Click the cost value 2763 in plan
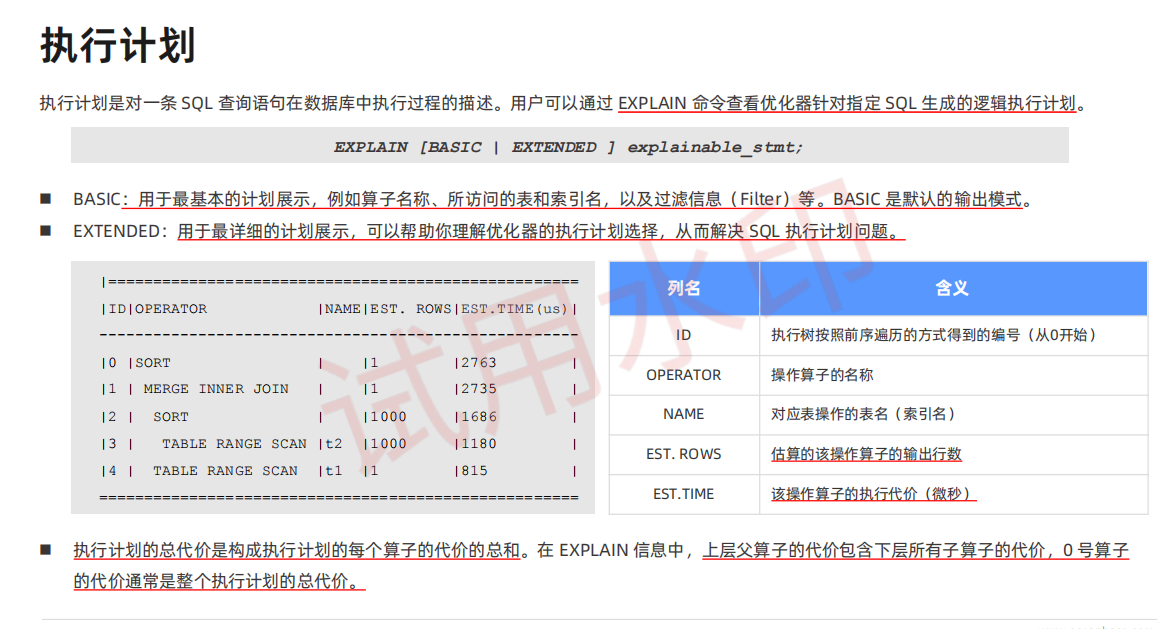The width and height of the screenshot is (1160, 629). point(478,362)
